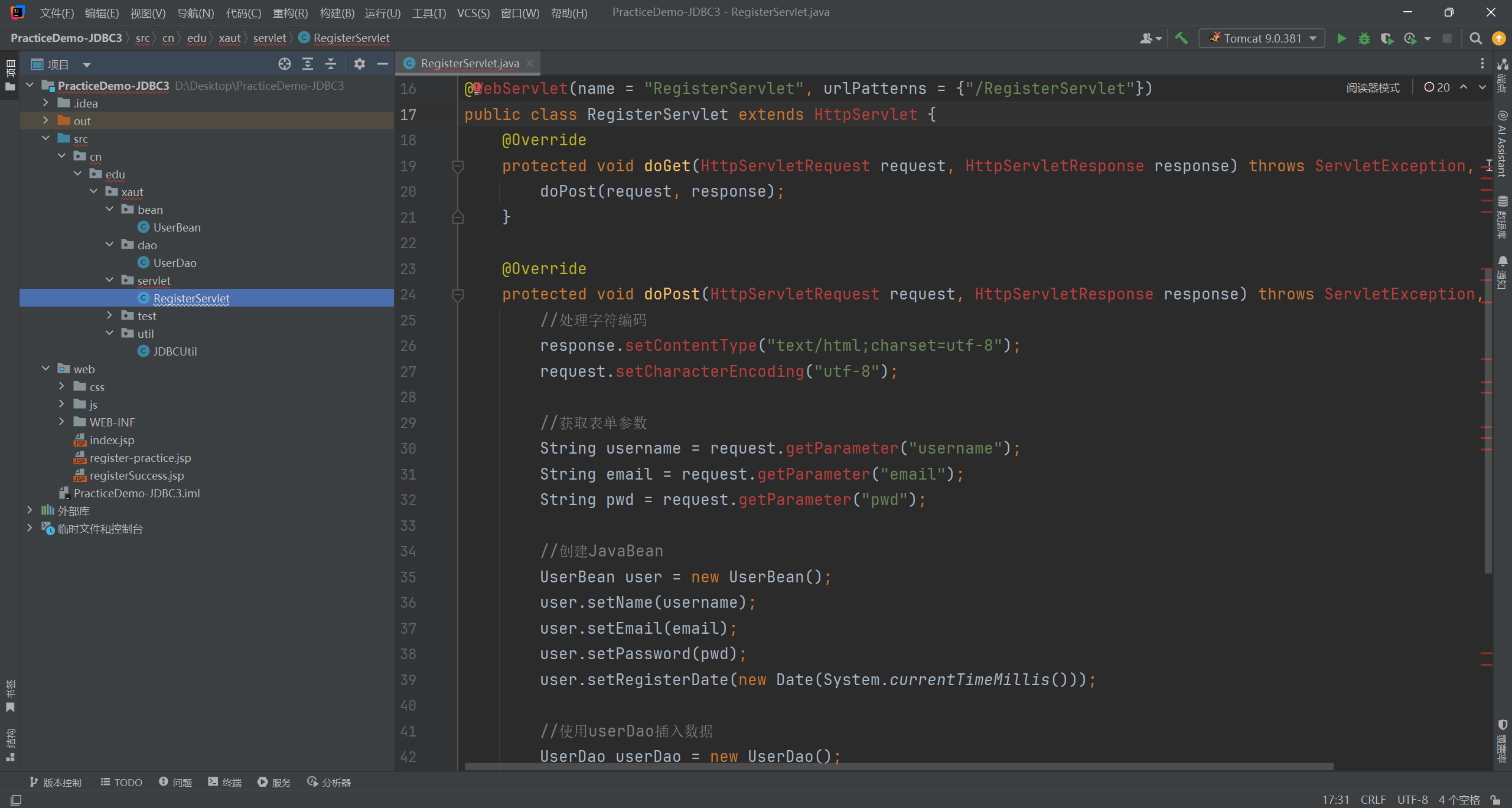Screen dimensions: 1512x808
Task: Open AI Assistant side panel
Action: click(x=1503, y=144)
